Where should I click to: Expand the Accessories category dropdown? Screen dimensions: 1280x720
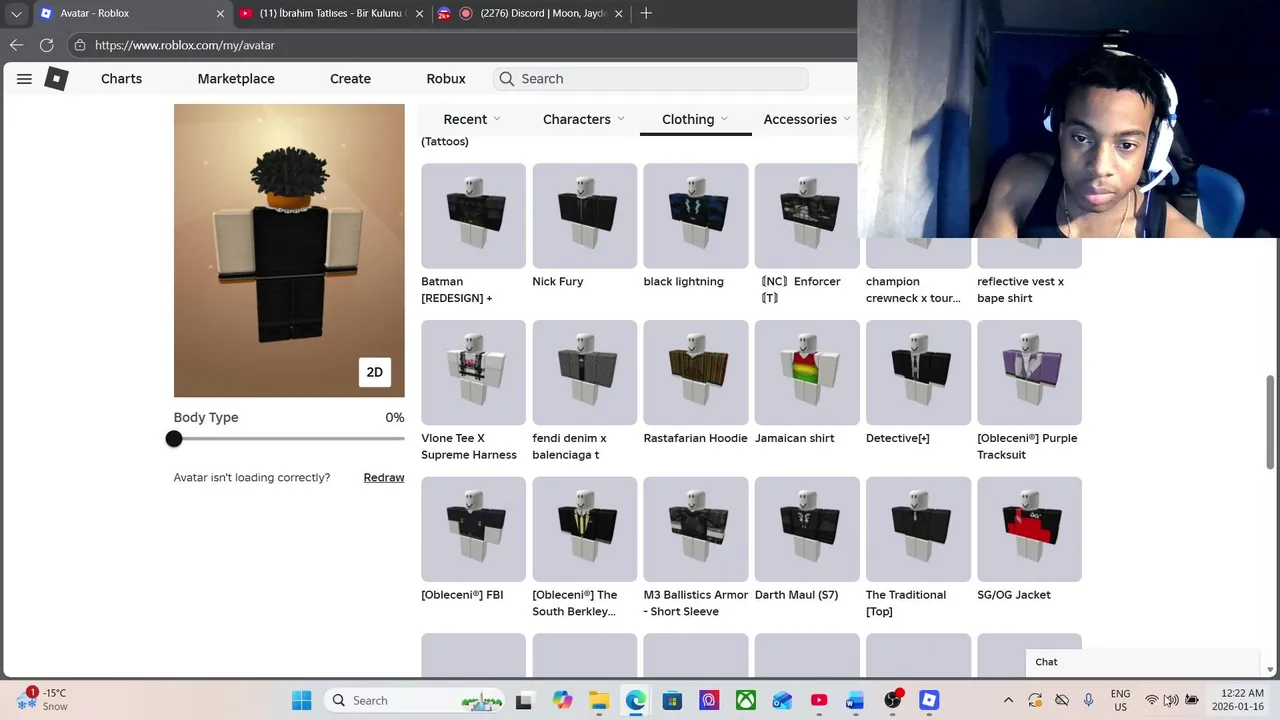(x=806, y=119)
